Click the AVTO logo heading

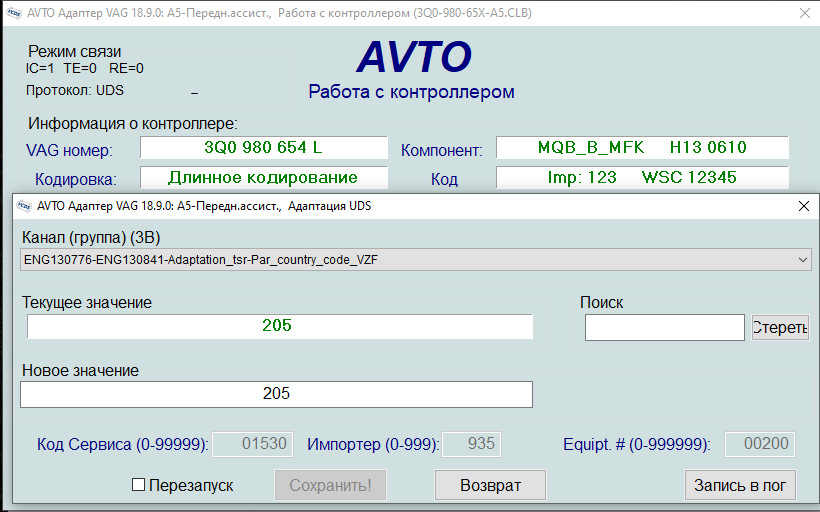pyautogui.click(x=414, y=56)
